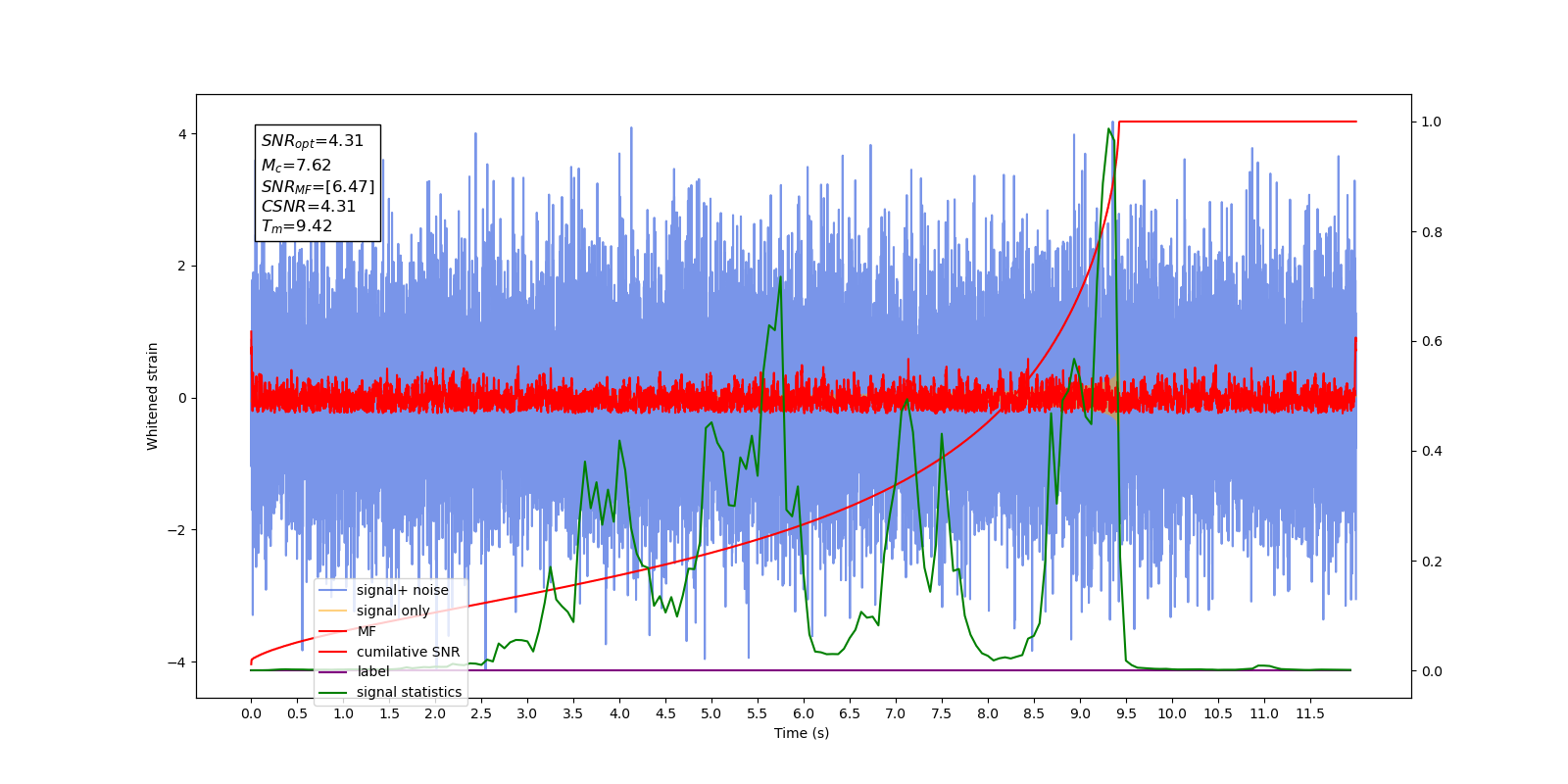Viewport: 1568px width, 784px height.
Task: Select the right-axis tick label 0.8
Action: click(1432, 232)
